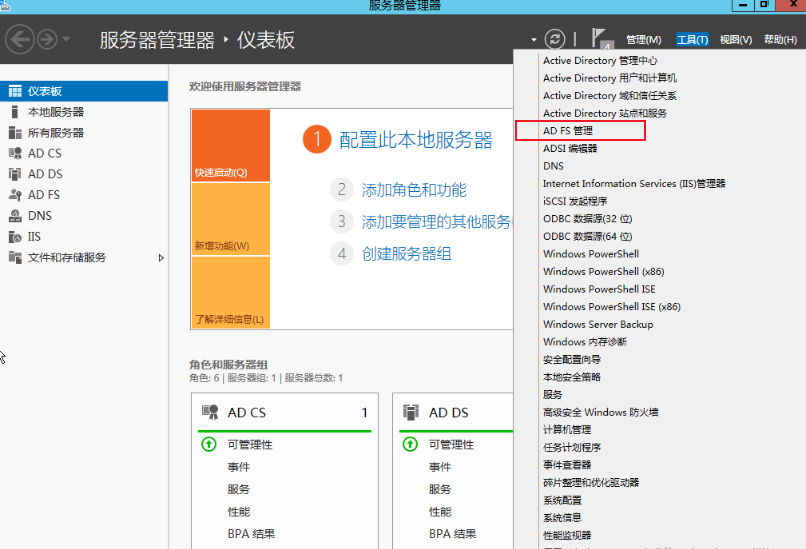The height and width of the screenshot is (549, 806).
Task: Select the 仪表板 dashboard icon in sidebar
Action: tap(15, 91)
